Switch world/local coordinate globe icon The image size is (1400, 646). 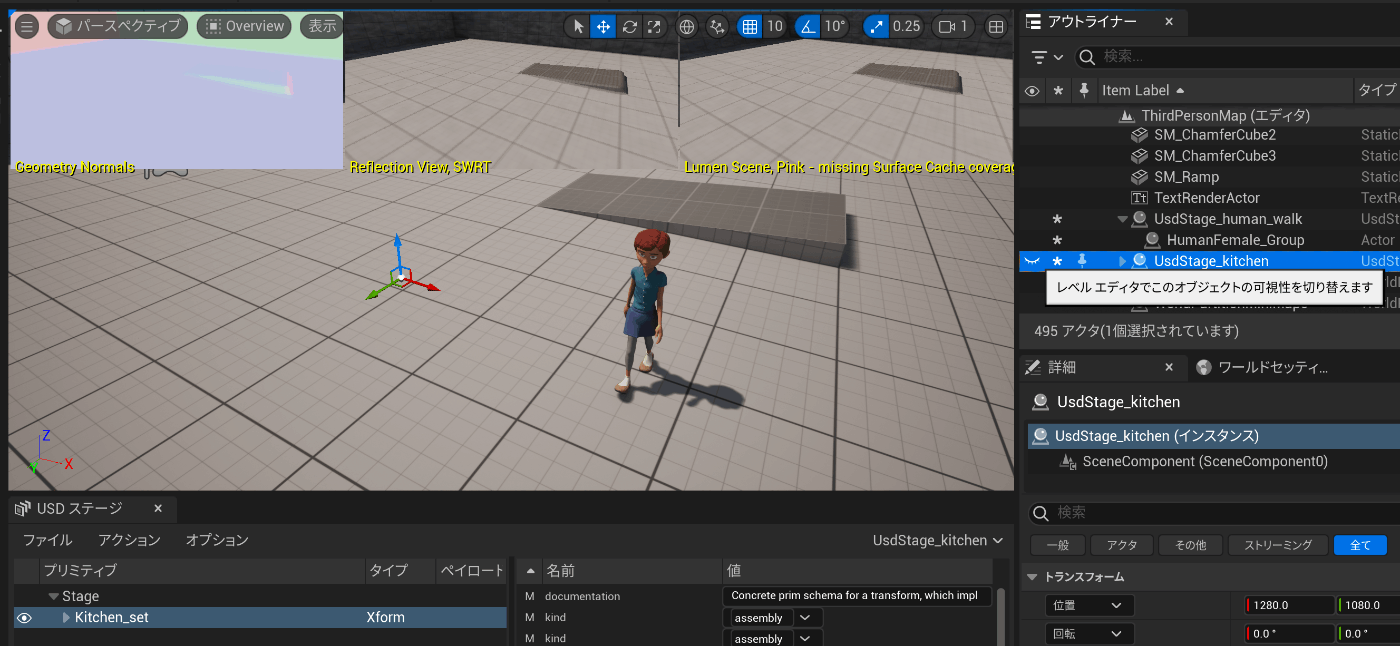pos(687,27)
